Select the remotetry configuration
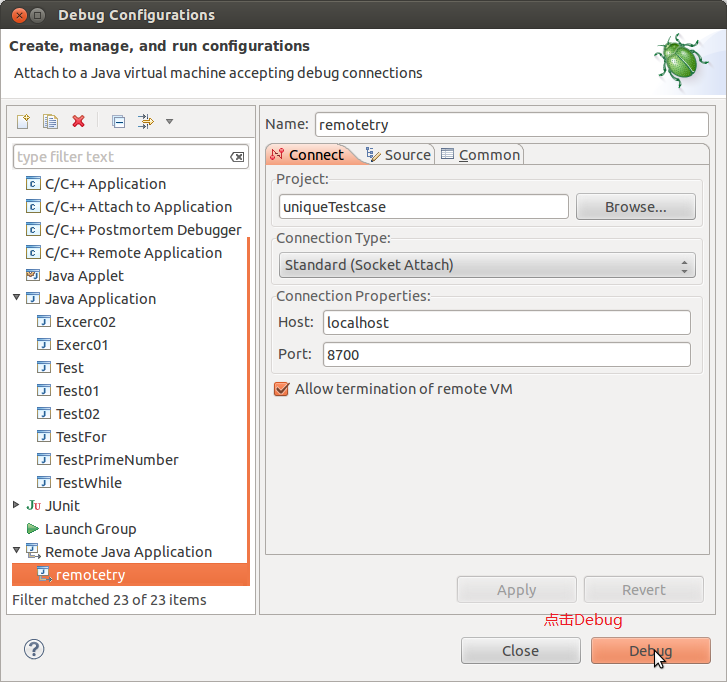This screenshot has width=727, height=682. (131, 575)
